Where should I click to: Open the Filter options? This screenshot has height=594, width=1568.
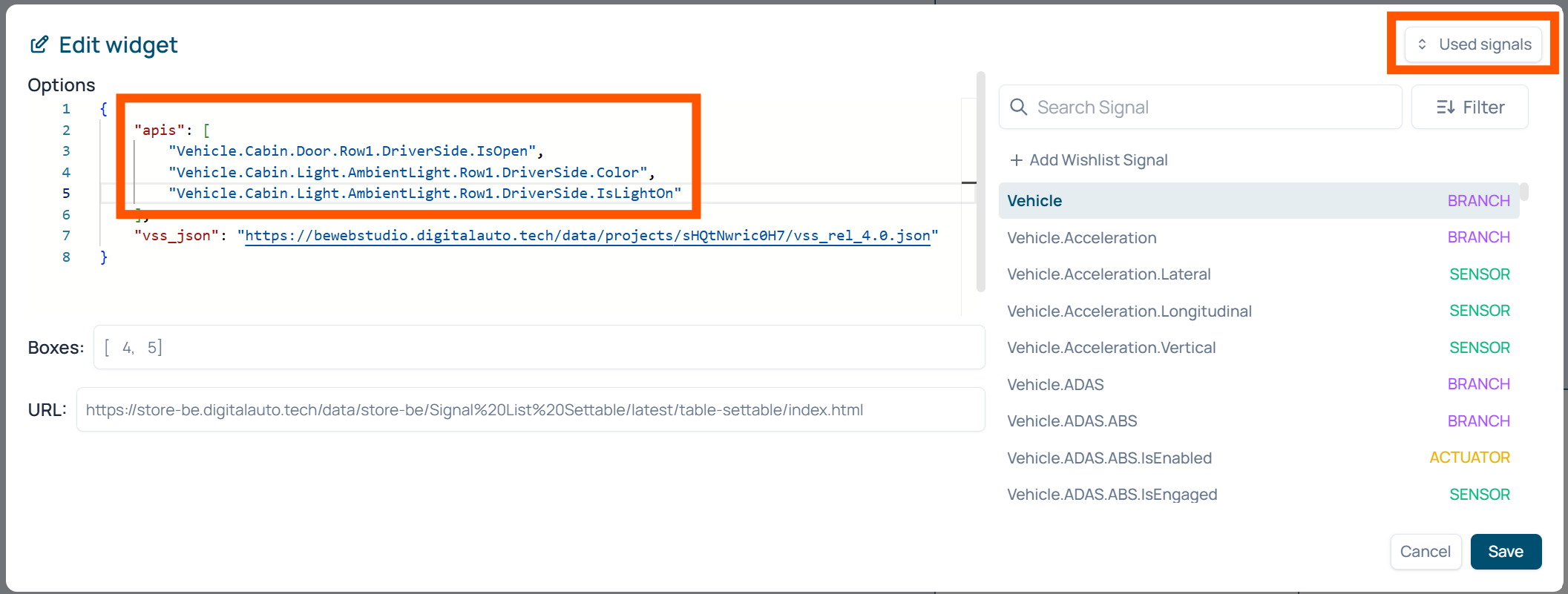point(1469,108)
